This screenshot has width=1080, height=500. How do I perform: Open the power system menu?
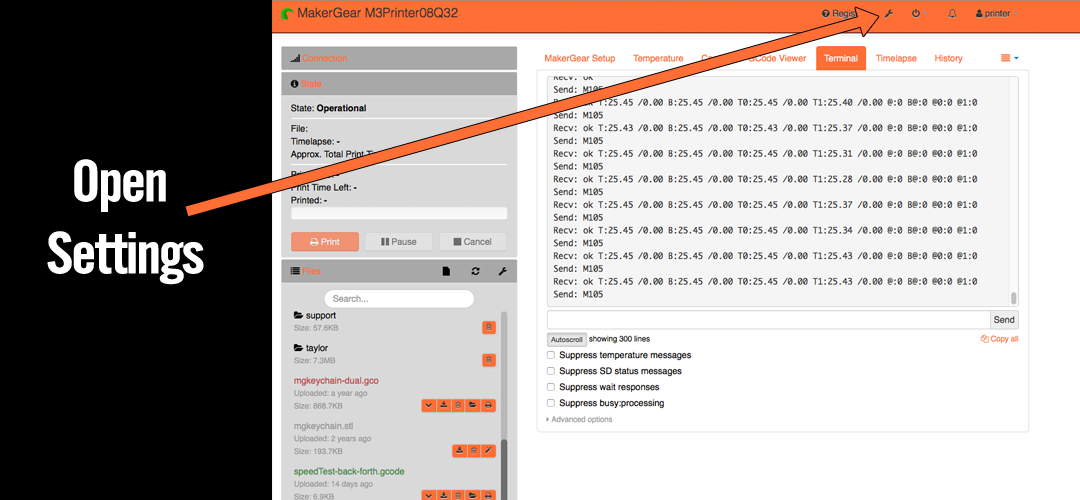(x=916, y=14)
